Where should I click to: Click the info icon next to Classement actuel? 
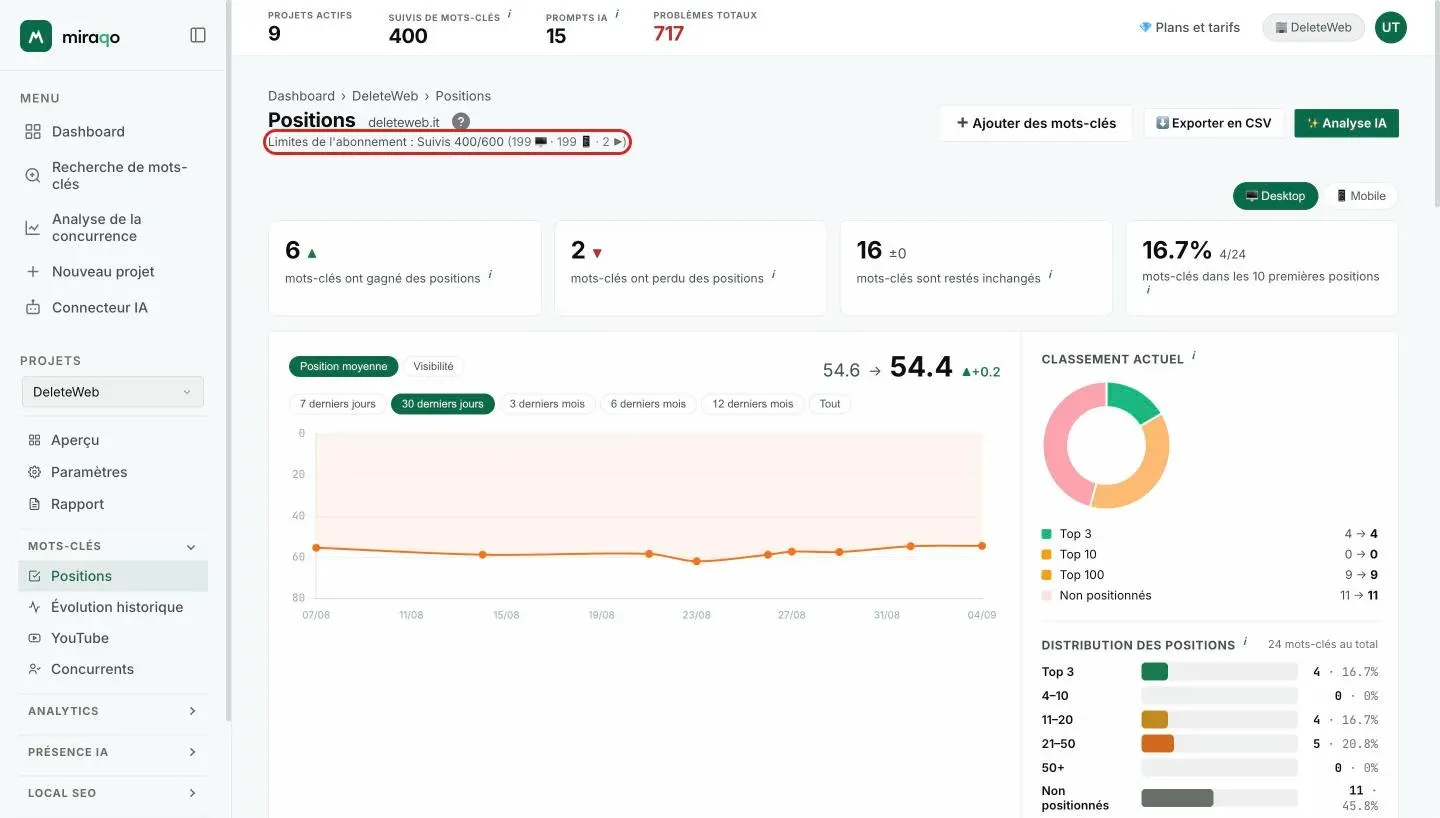pos(1194,356)
